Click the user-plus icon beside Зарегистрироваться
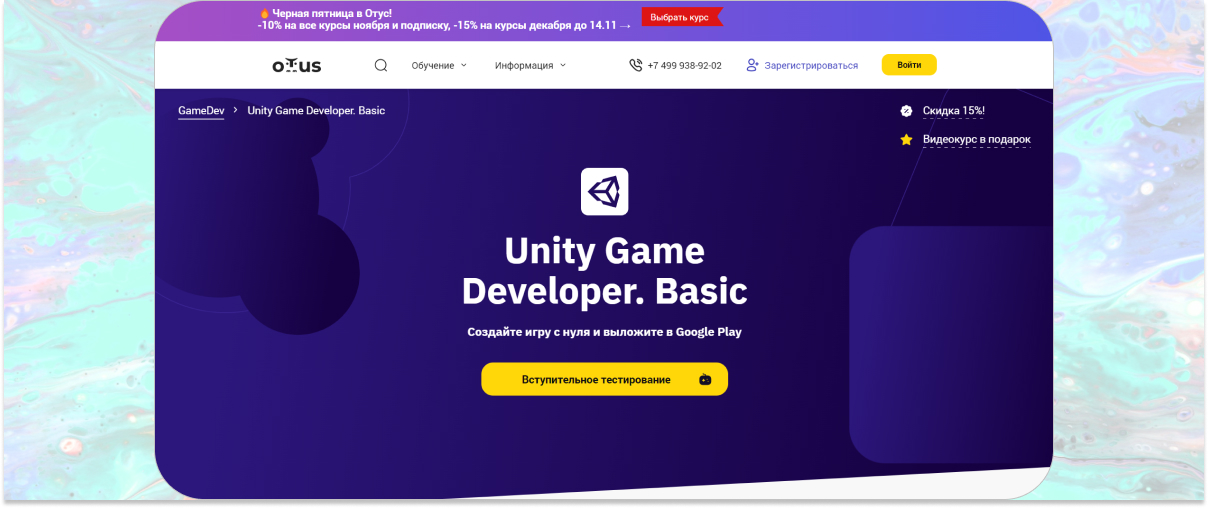Image resolution: width=1208 pixels, height=508 pixels. pos(753,66)
